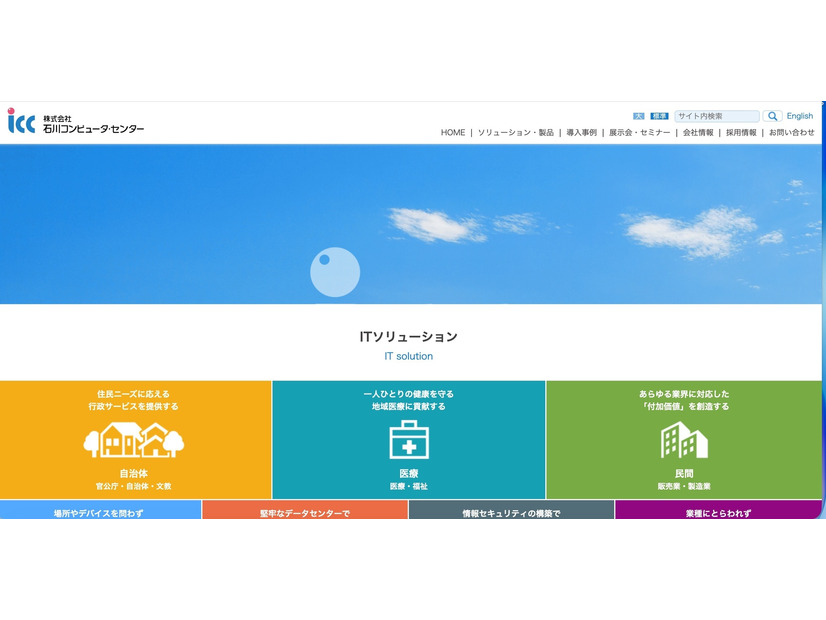This screenshot has width=826, height=620.
Task: Click the office building icon in 民間 tile
Action: 684,440
